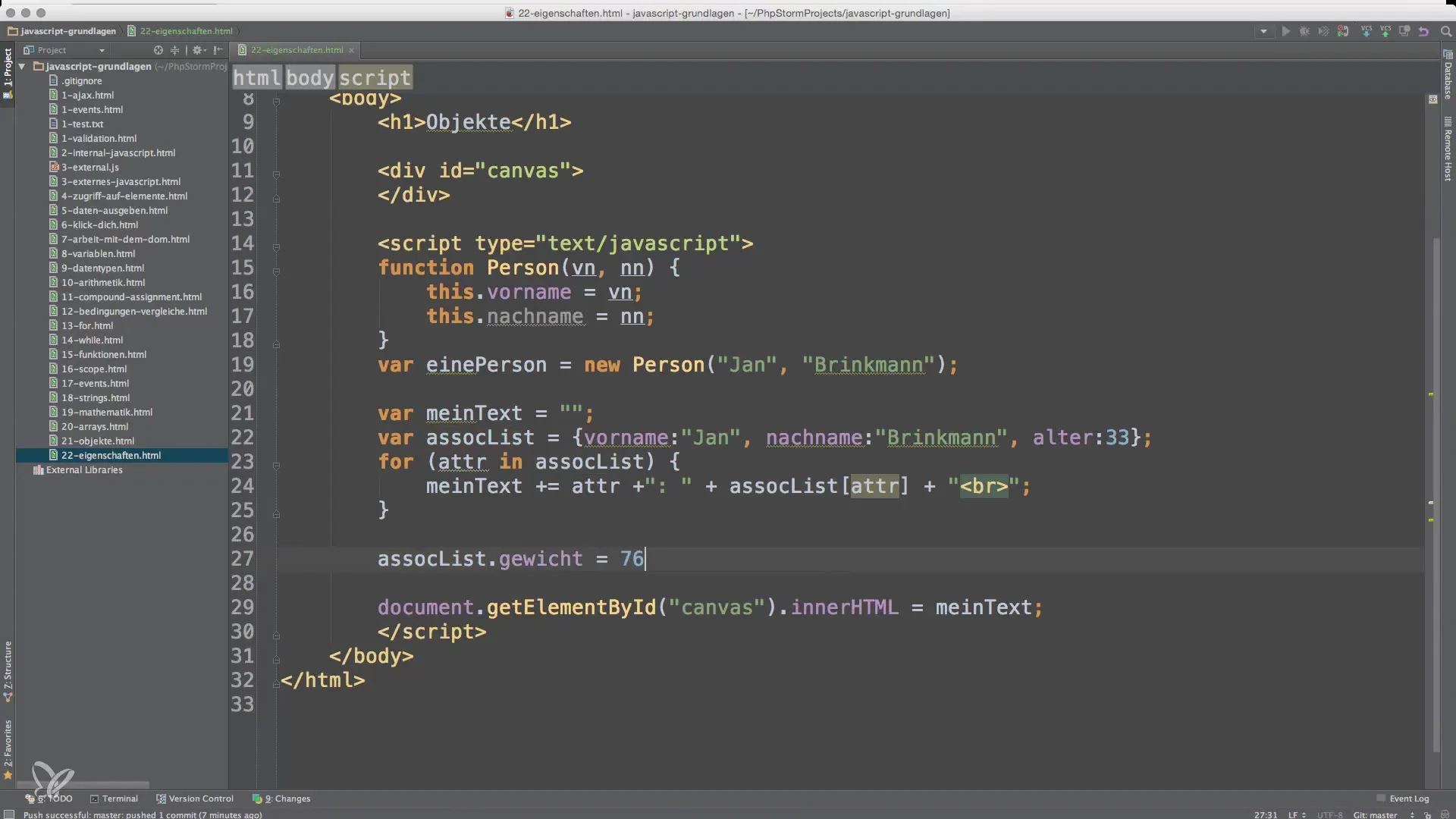This screenshot has width=1456, height=819.
Task: Open 9: Changes tool window
Action: coord(281,799)
